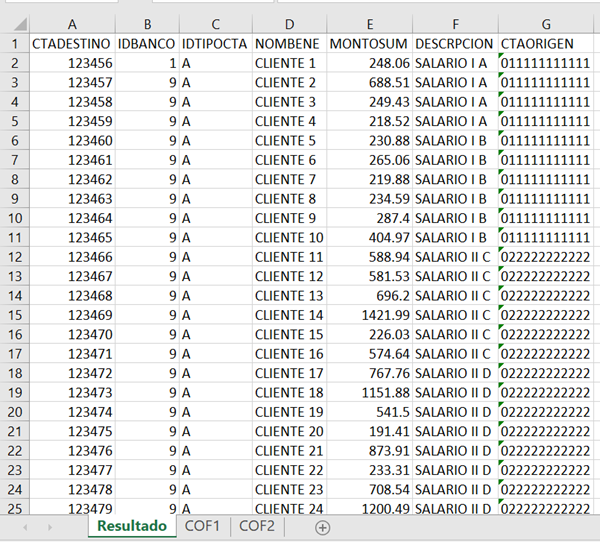Select the CTAORIGEN cell in row 12
The image size is (600, 542).
pyautogui.click(x=546, y=257)
